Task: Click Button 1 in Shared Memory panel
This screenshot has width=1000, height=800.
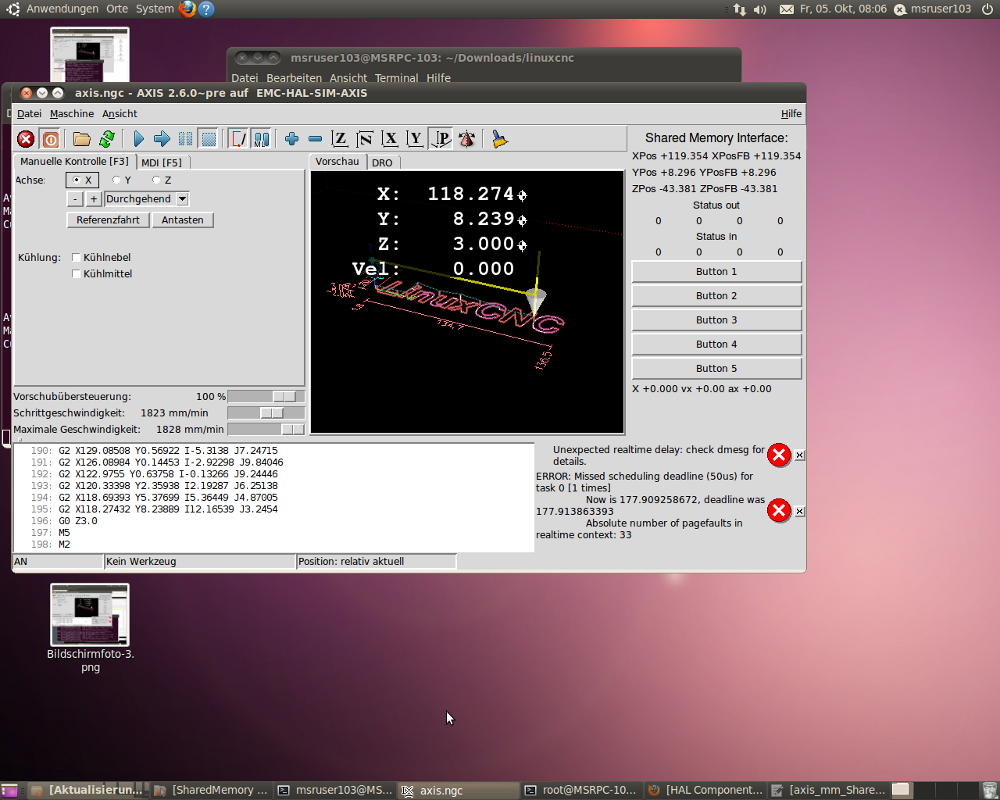Action: (716, 272)
